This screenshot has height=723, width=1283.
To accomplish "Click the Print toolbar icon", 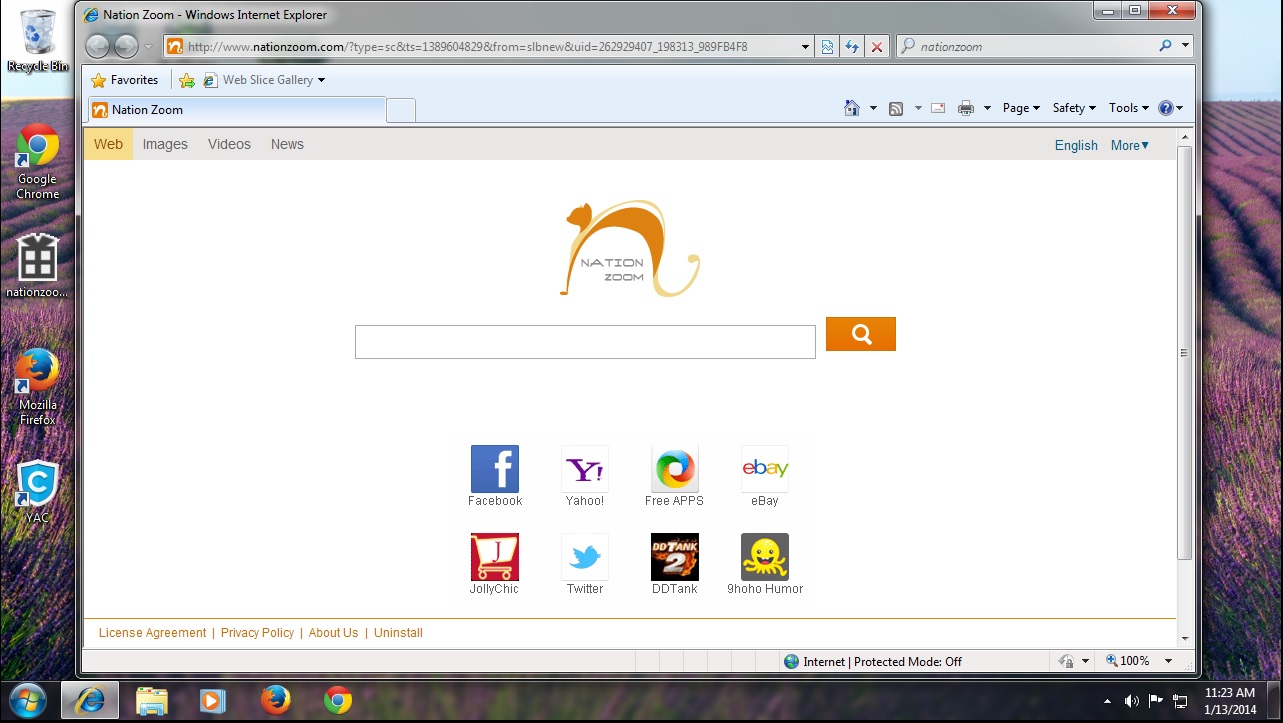I will click(966, 108).
